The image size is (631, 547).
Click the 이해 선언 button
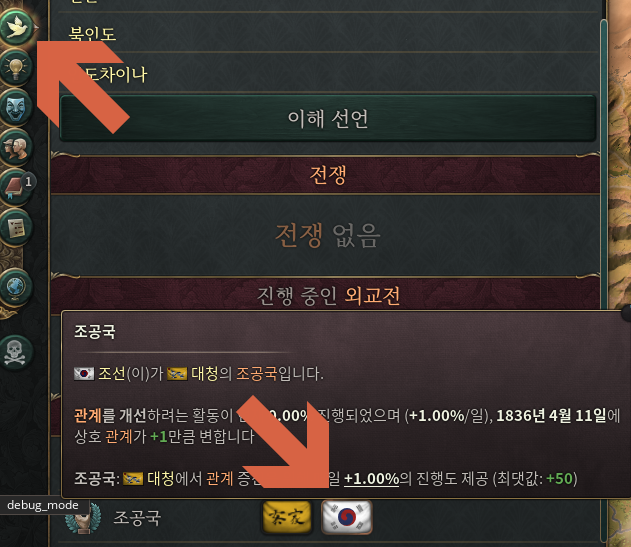328,118
